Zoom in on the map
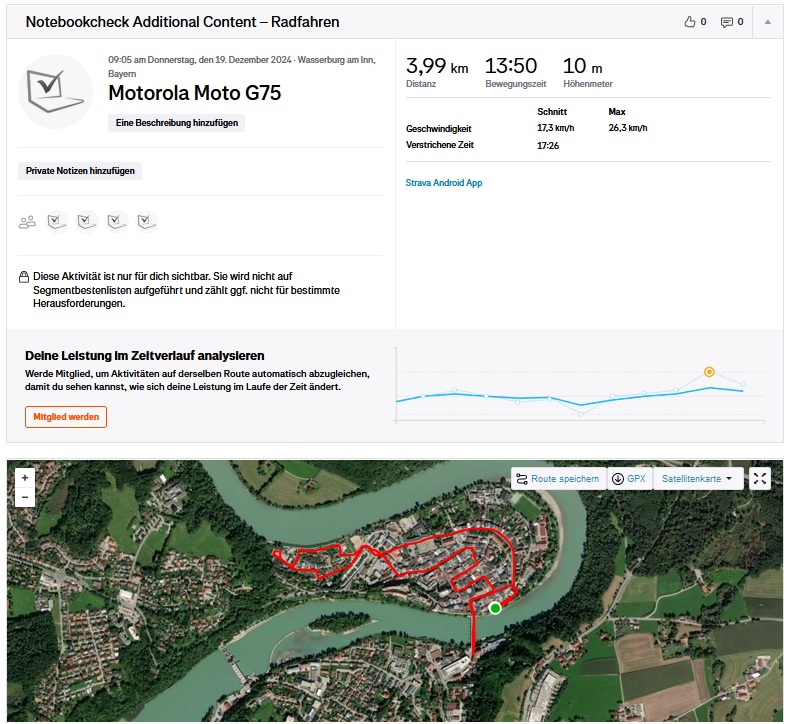The width and height of the screenshot is (787, 724). point(25,478)
